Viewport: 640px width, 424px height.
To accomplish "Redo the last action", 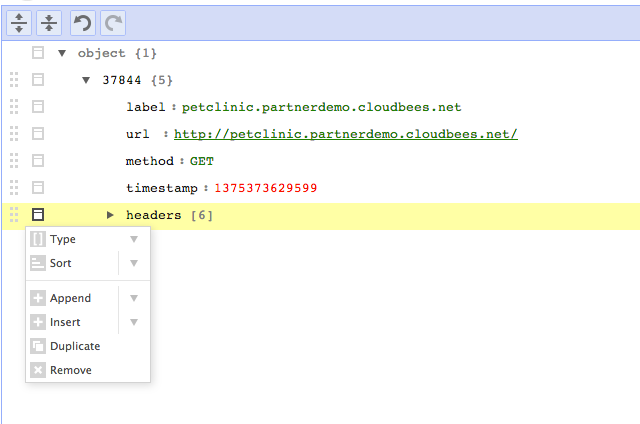I will coord(113,23).
